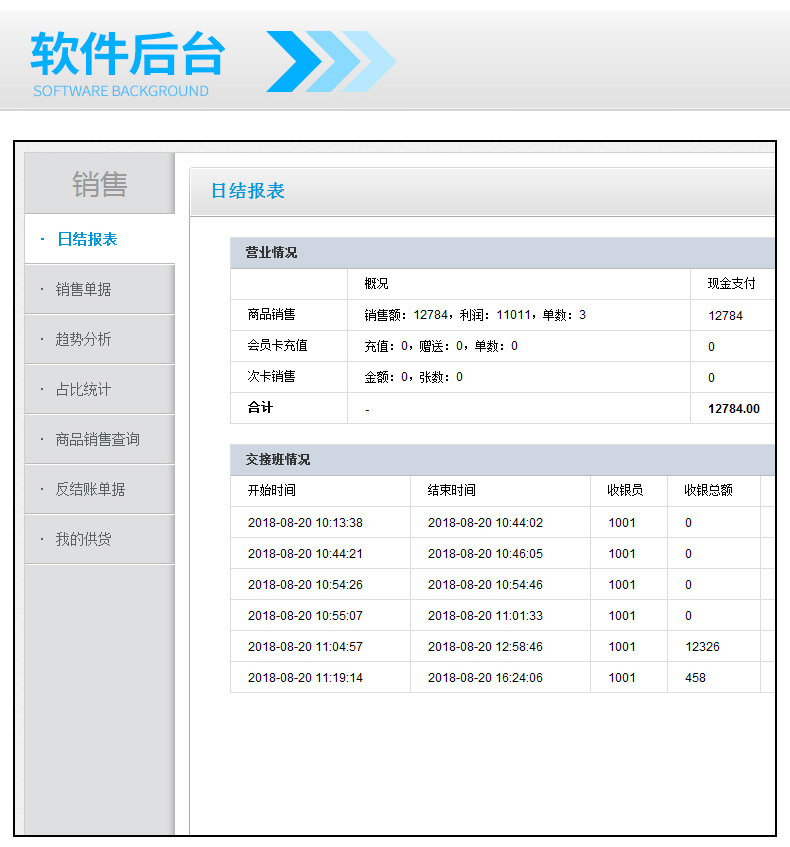
Task: Click end time 2018-08-20 10:46:05
Action: 485,554
